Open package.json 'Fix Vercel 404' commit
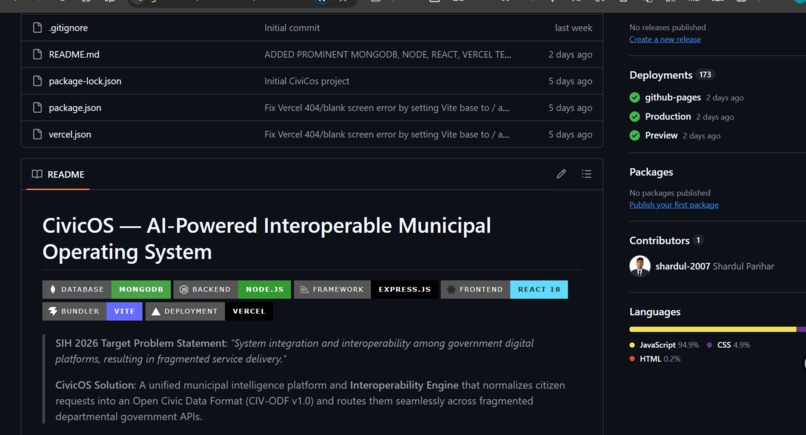Screen dimensions: 806x435 pyautogui.click(x=387, y=108)
